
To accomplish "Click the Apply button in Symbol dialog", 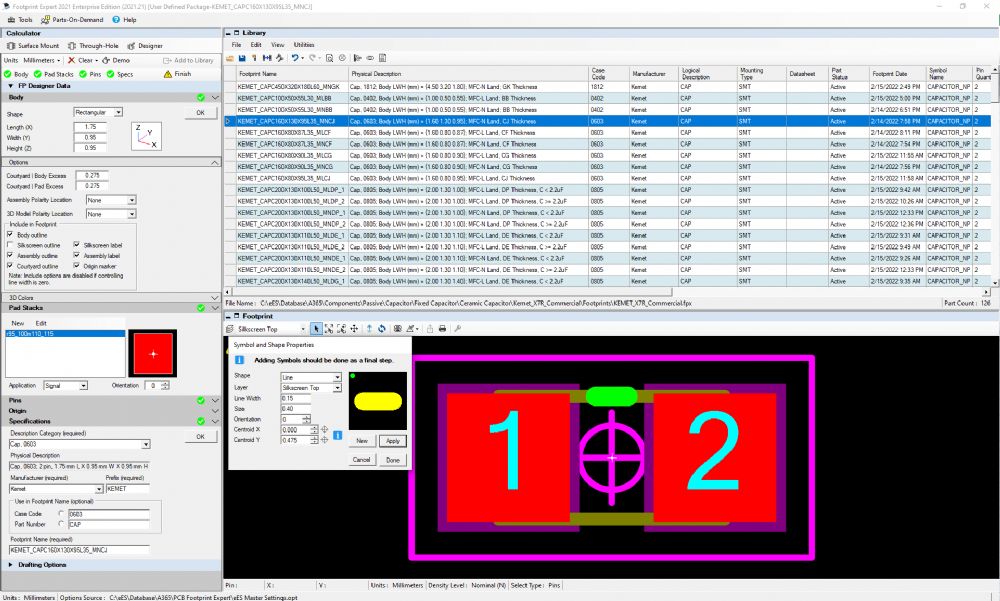I will 393,440.
